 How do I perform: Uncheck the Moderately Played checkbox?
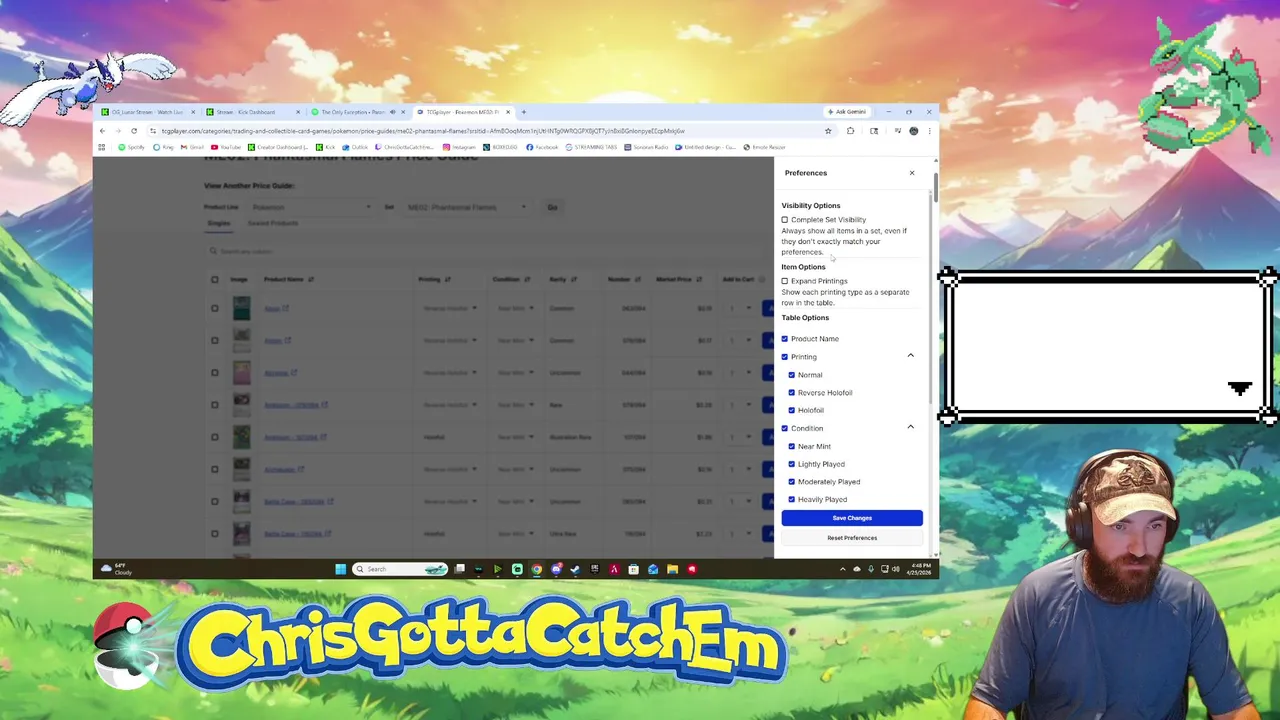792,482
